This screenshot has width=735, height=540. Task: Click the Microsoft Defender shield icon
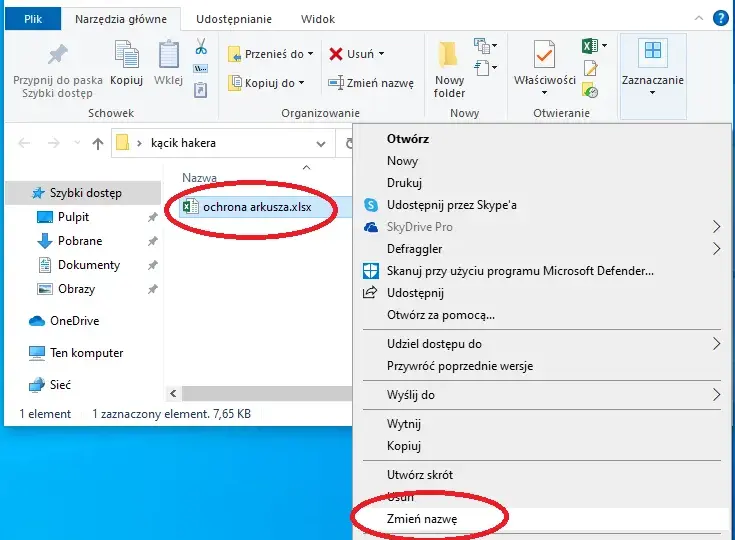(x=371, y=271)
